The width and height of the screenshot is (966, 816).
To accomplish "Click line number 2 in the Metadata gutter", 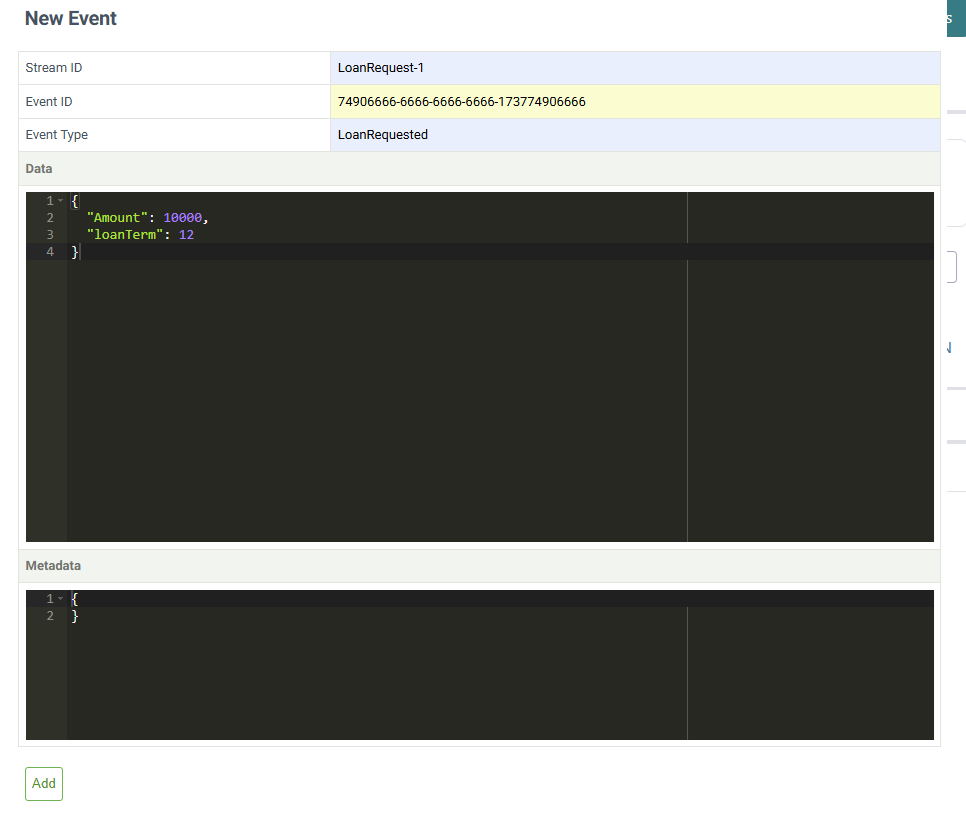I will pyautogui.click(x=49, y=615).
